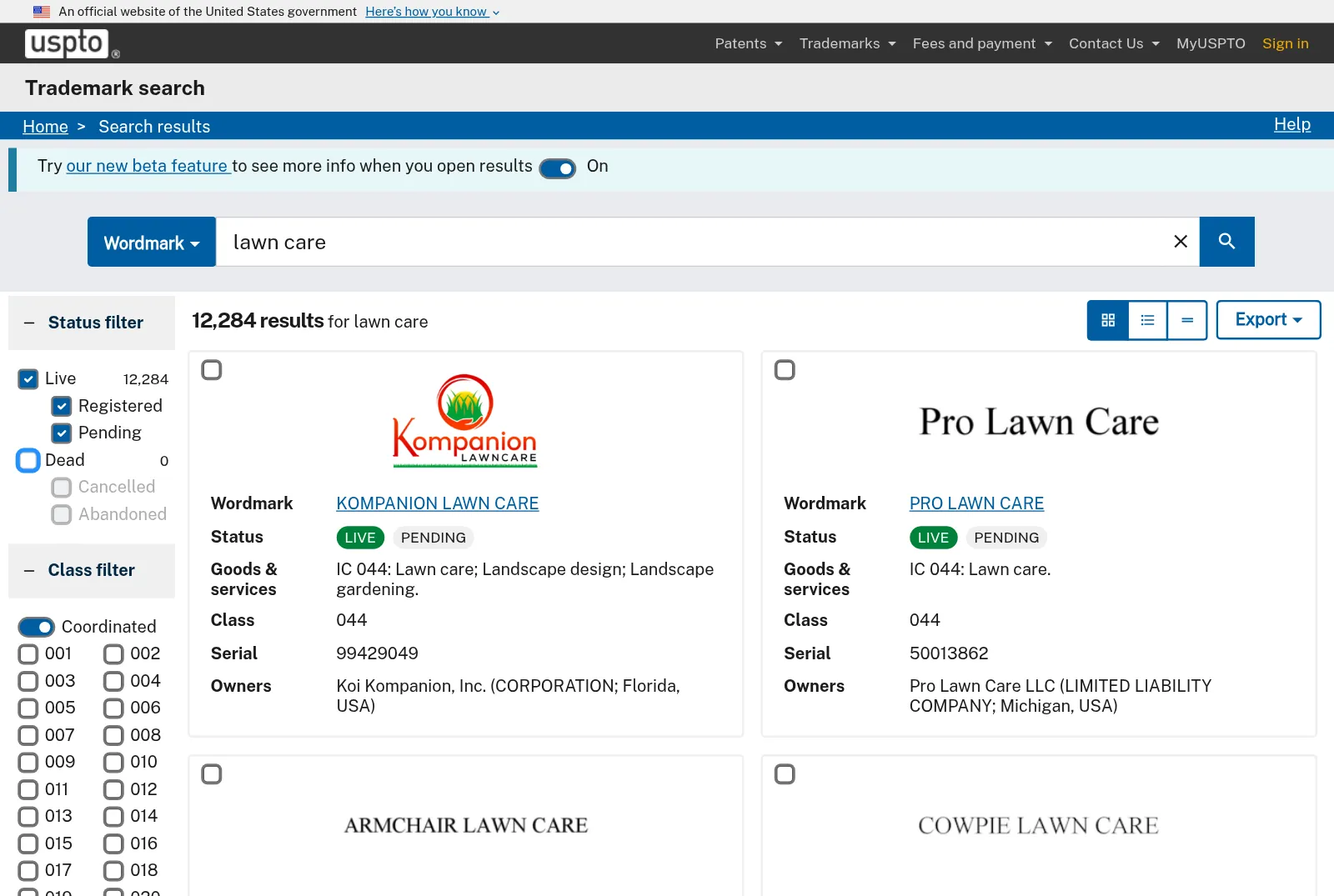The image size is (1334, 896).
Task: Uncheck the Live status checkbox
Action: [28, 379]
